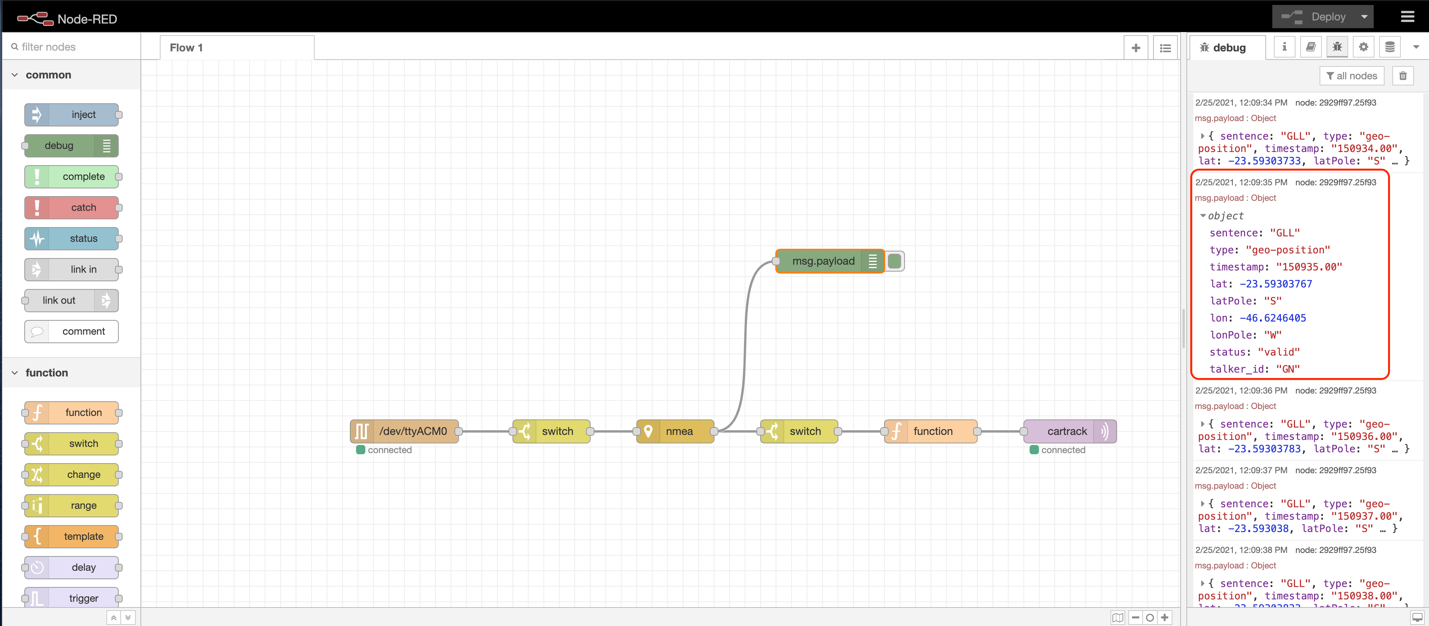1429x626 pixels.
Task: Expand the debug object with timestamp 150937.00
Action: tap(1202, 504)
